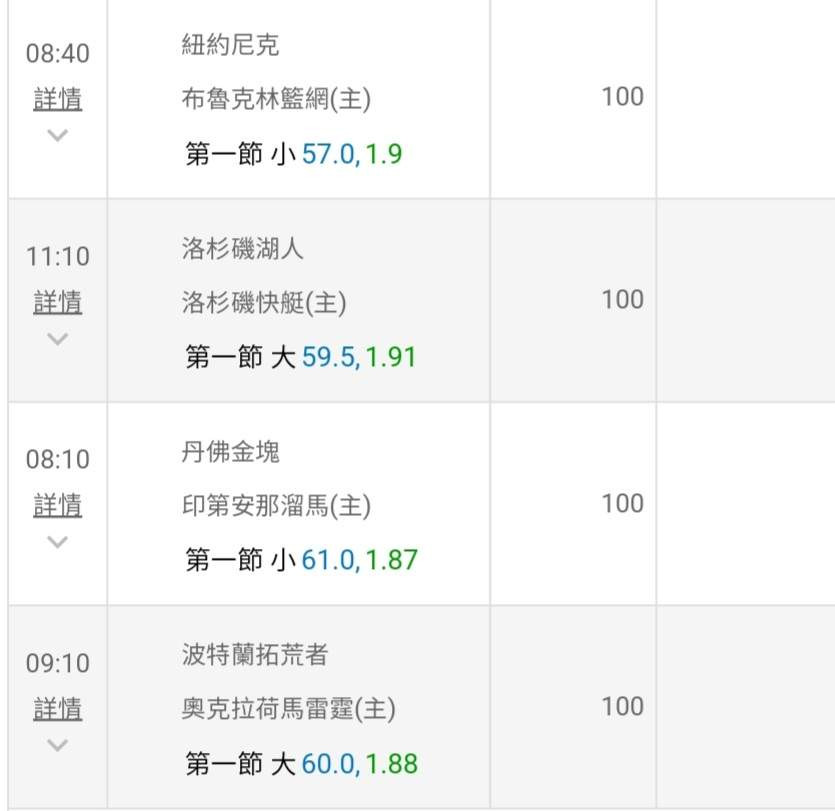The height and width of the screenshot is (811, 835).
Task: Click the 奧克拉荷馬雷霆(主) team name
Action: pos(288,709)
